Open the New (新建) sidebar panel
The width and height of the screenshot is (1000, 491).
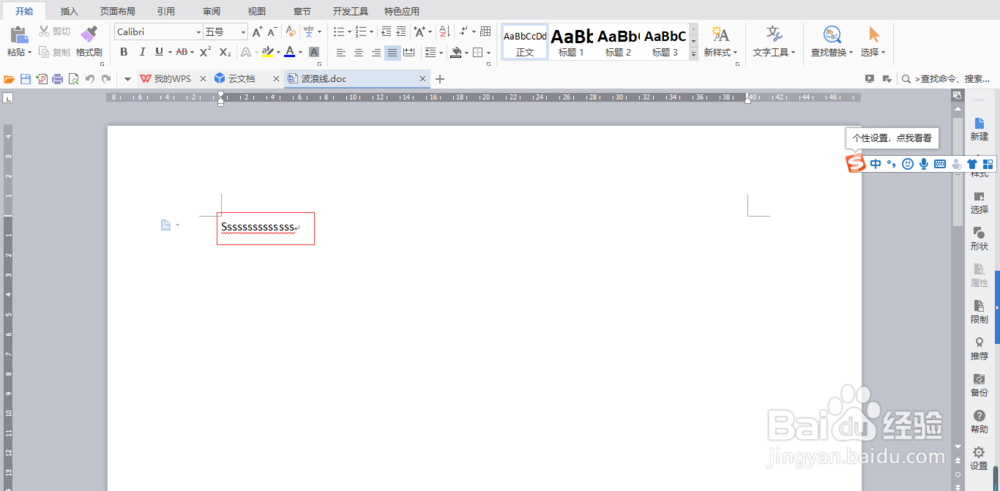(x=979, y=129)
